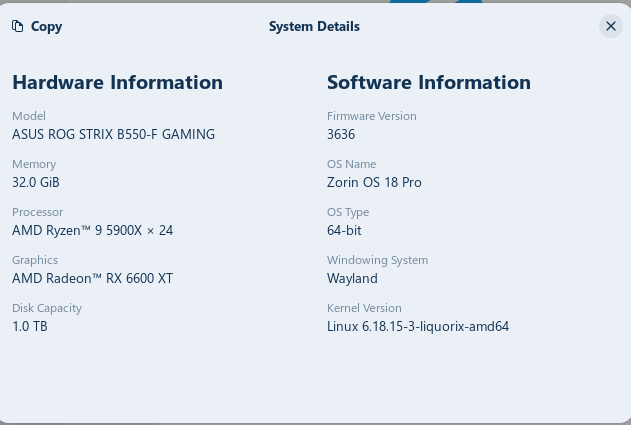This screenshot has width=631, height=425.
Task: Click the 1.0 TB disk capacity value
Action: (30, 326)
